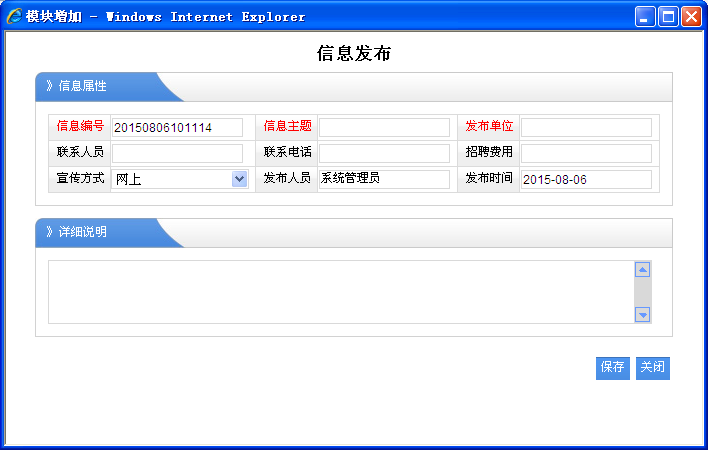Click the 保存 button
This screenshot has width=708, height=450.
(613, 368)
